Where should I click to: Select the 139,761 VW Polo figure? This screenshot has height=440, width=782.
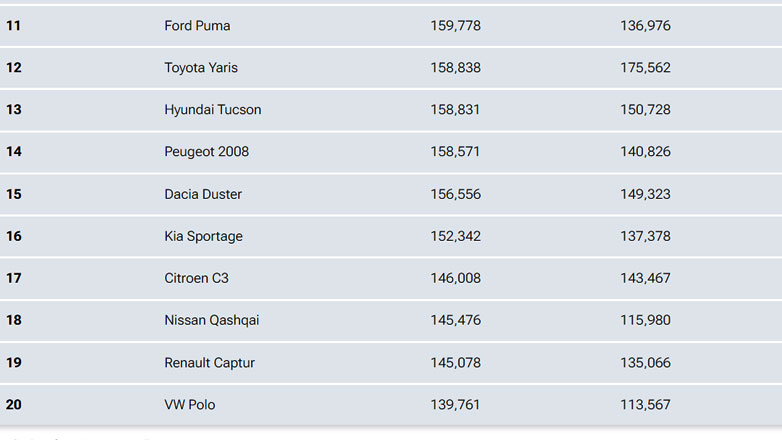455,404
